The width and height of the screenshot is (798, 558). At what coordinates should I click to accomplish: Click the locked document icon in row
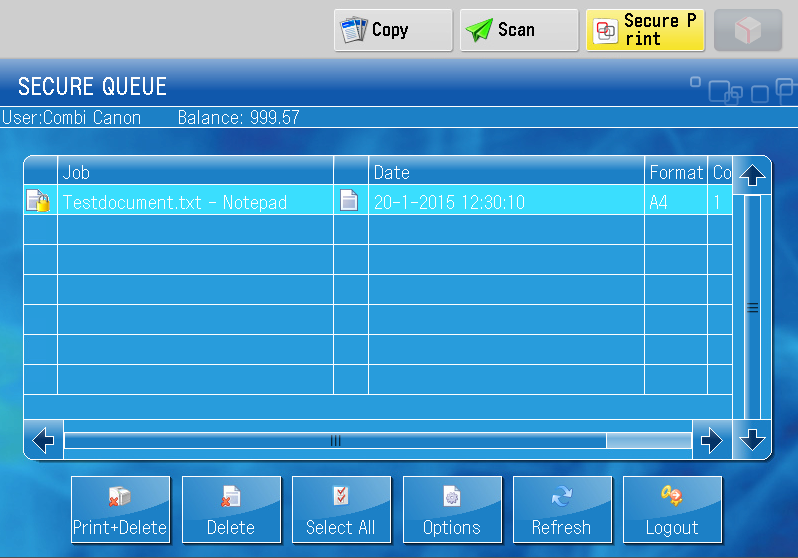(38, 201)
